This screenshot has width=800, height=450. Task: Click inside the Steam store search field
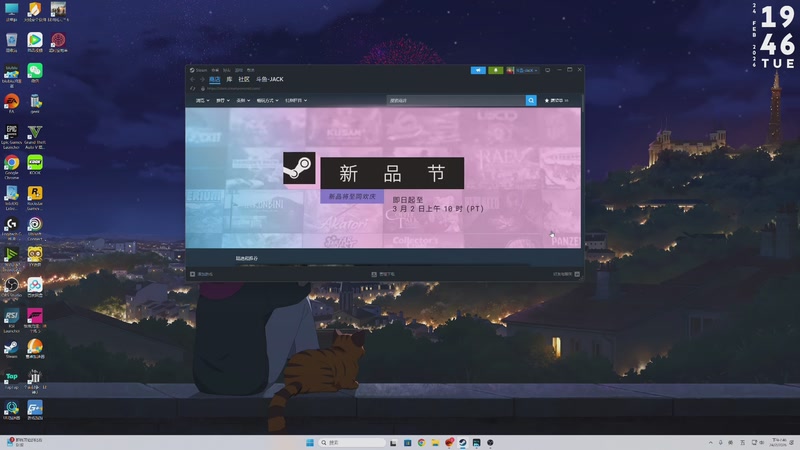(x=456, y=101)
